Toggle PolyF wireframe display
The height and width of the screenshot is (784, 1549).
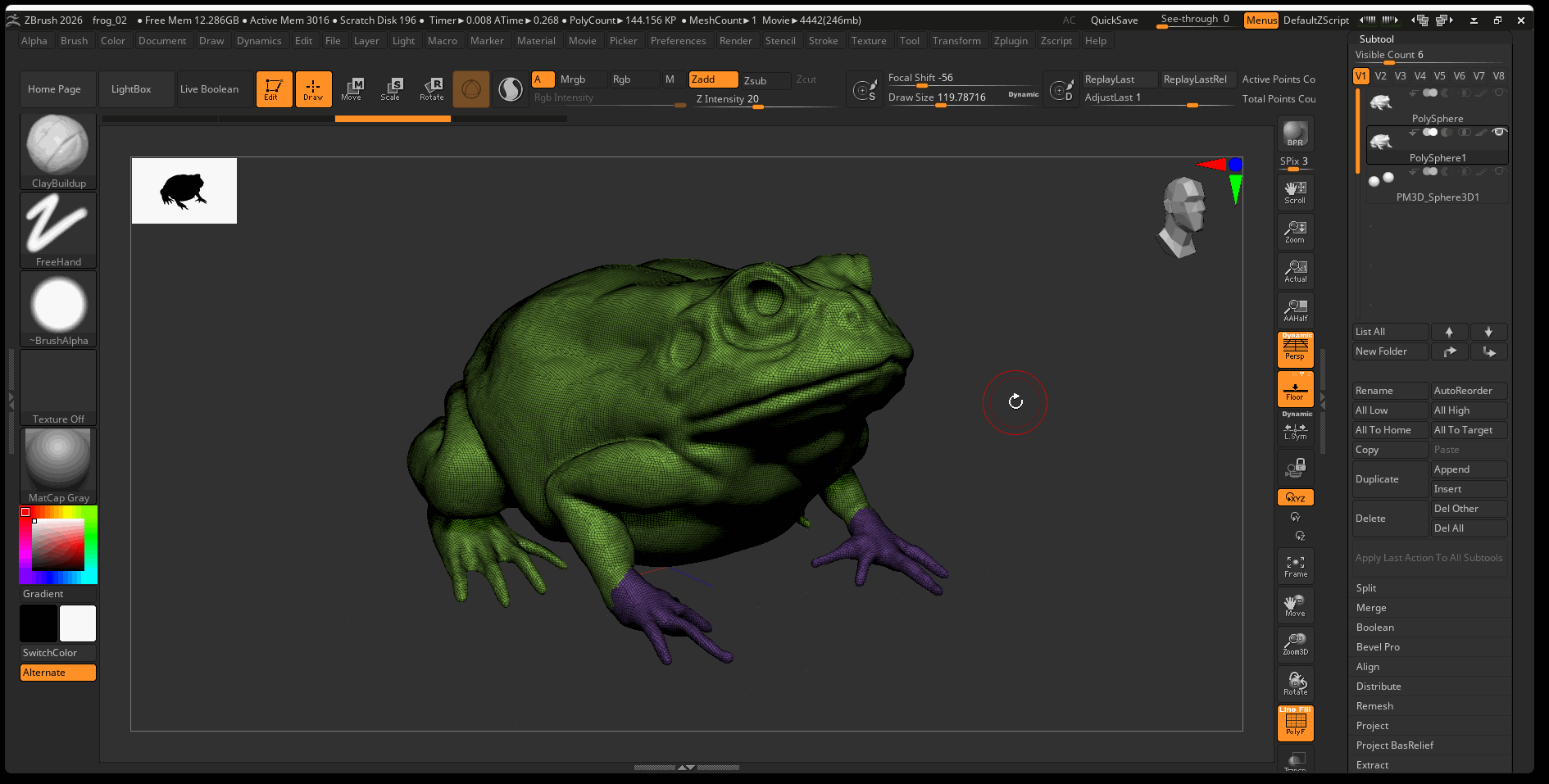(x=1295, y=723)
